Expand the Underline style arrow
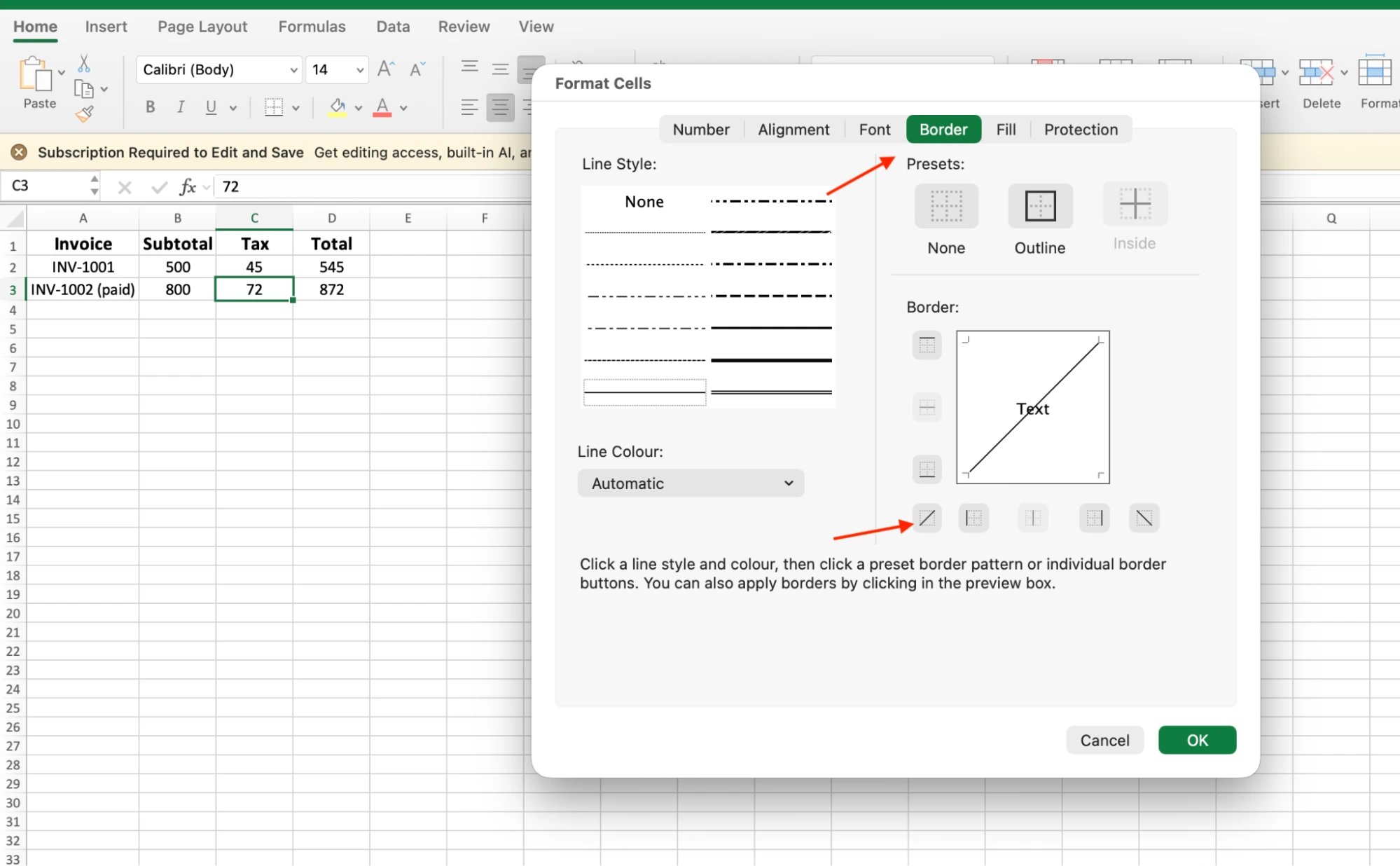This screenshot has height=866, width=1400. (233, 108)
